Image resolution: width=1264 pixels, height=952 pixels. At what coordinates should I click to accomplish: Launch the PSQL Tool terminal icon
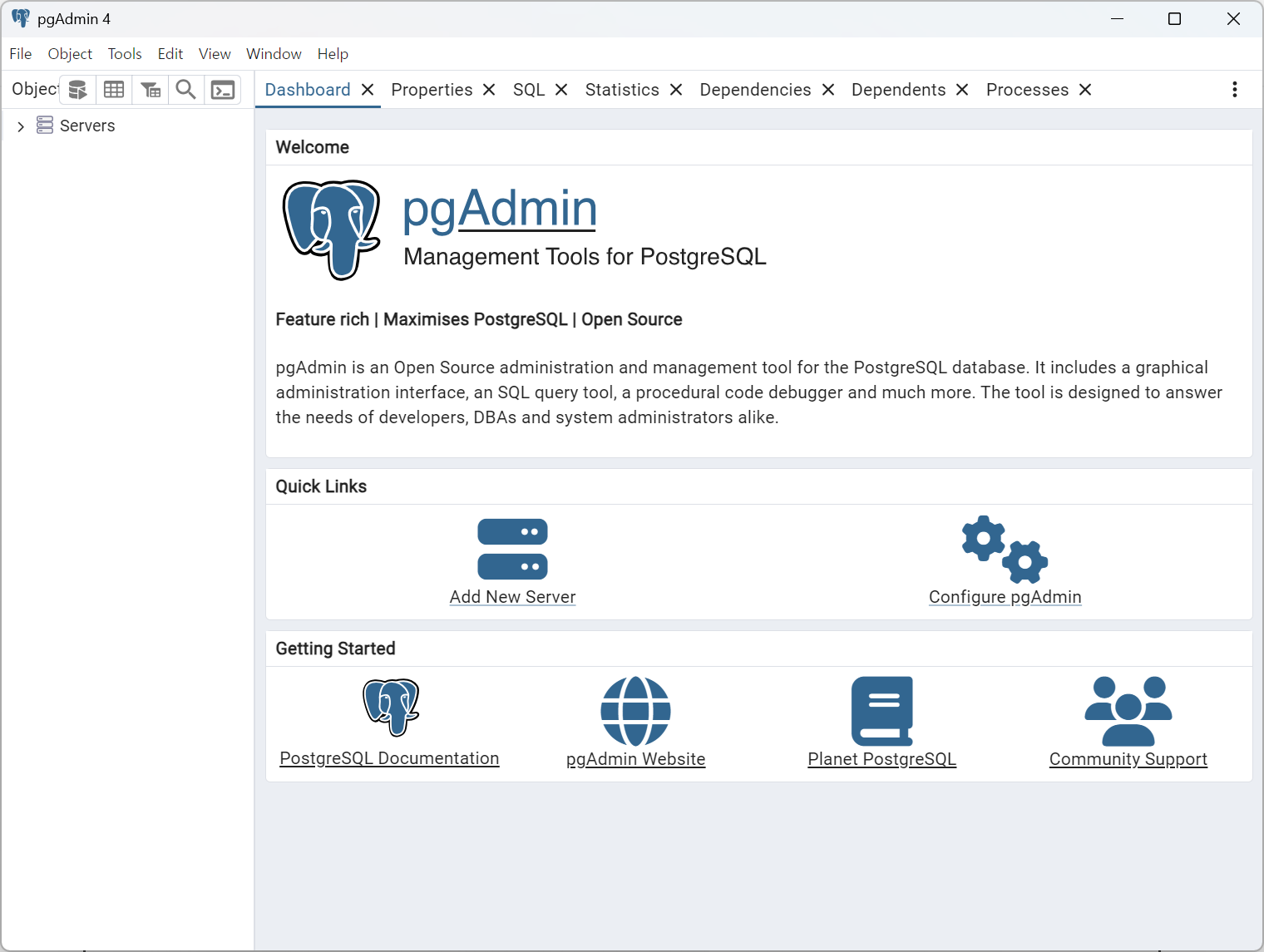(x=223, y=90)
